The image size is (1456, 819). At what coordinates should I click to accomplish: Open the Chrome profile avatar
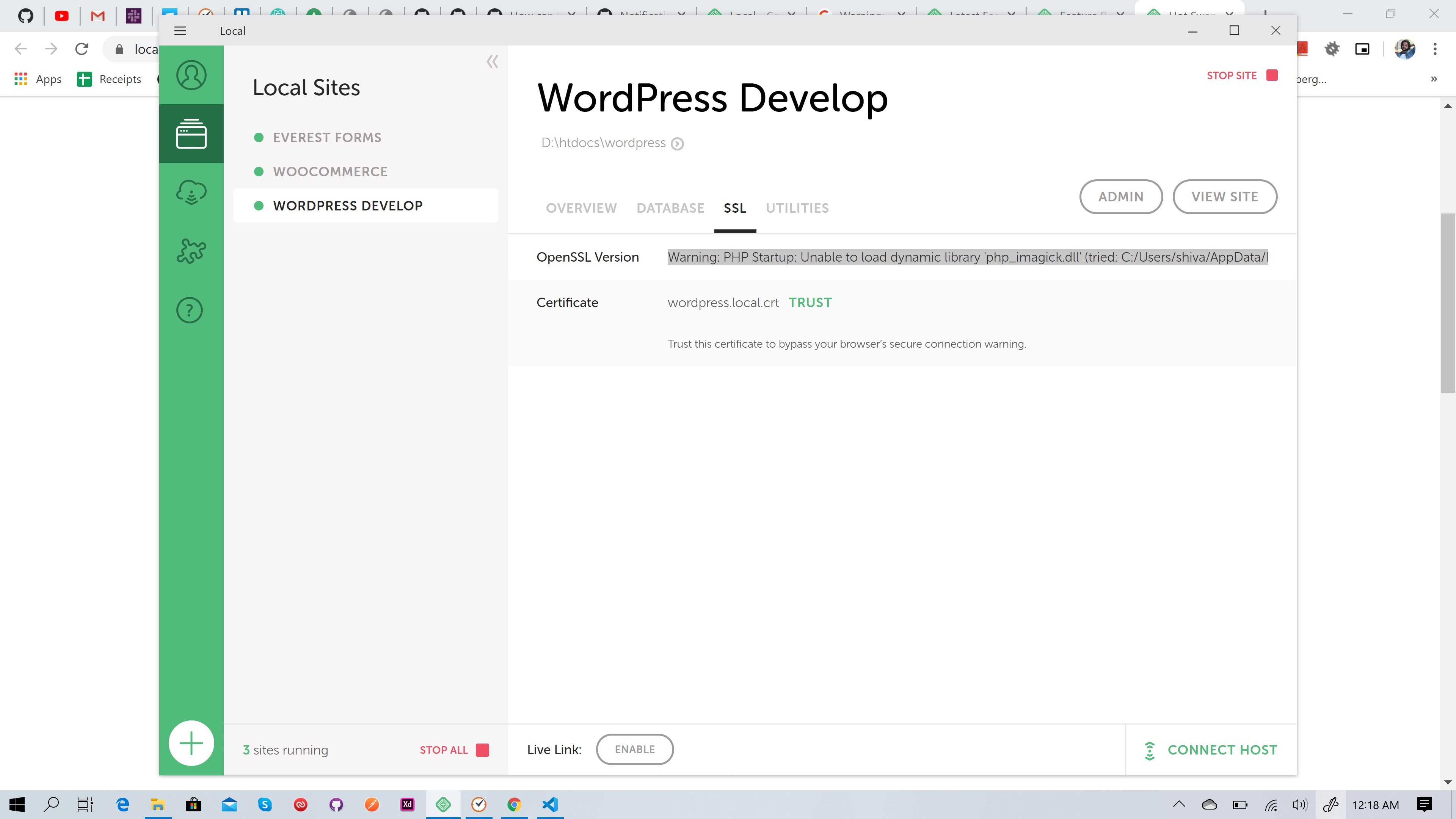[1404, 49]
